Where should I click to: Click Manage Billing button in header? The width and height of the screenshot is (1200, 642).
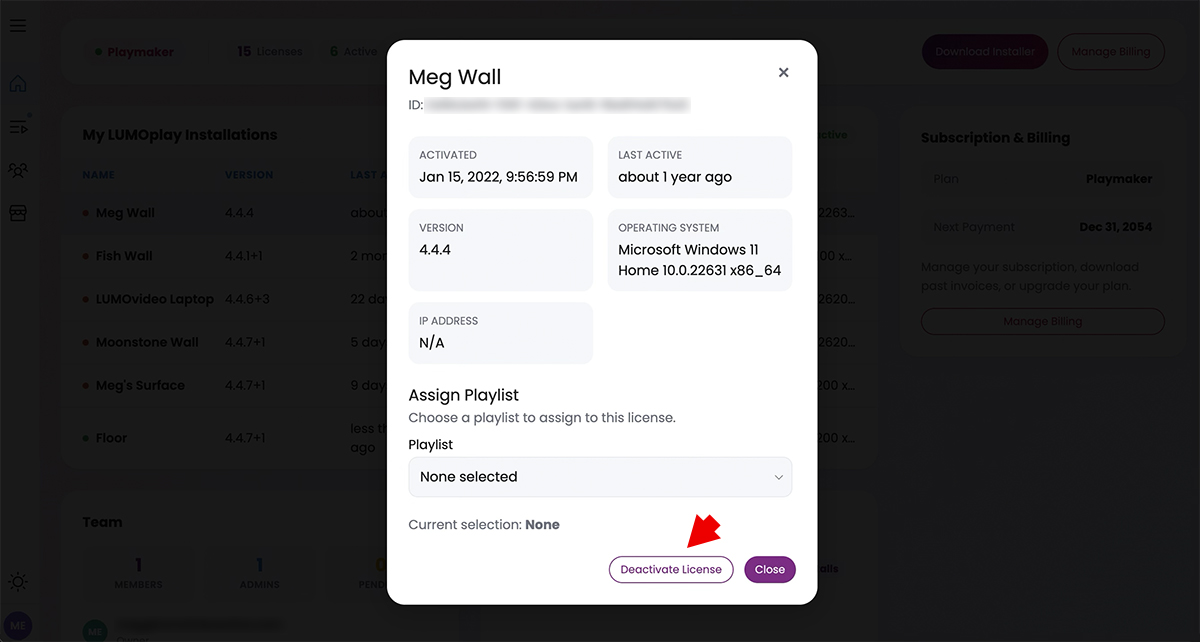1111,52
